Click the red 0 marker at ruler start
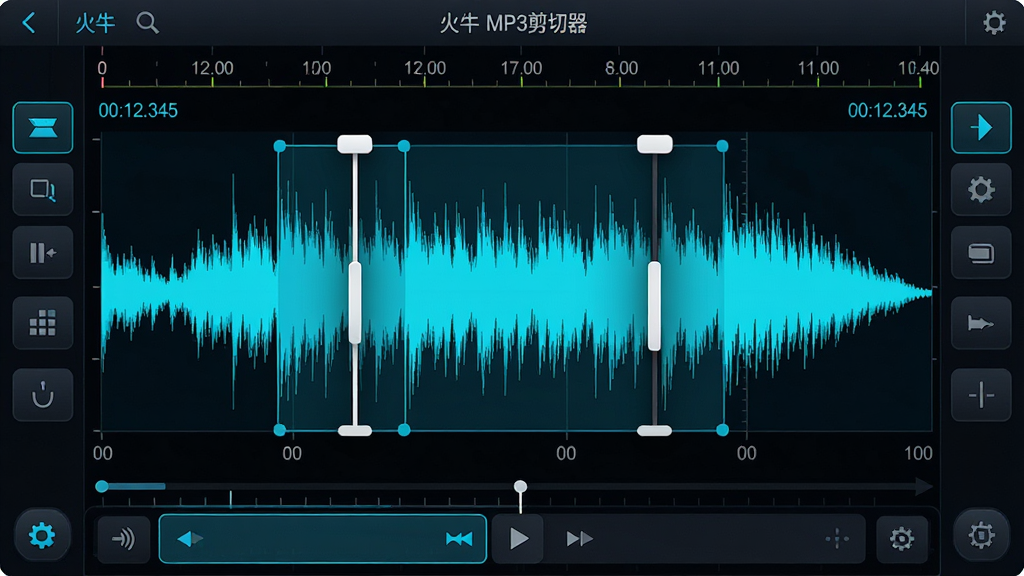Screen dimensions: 1024x576 (102, 69)
